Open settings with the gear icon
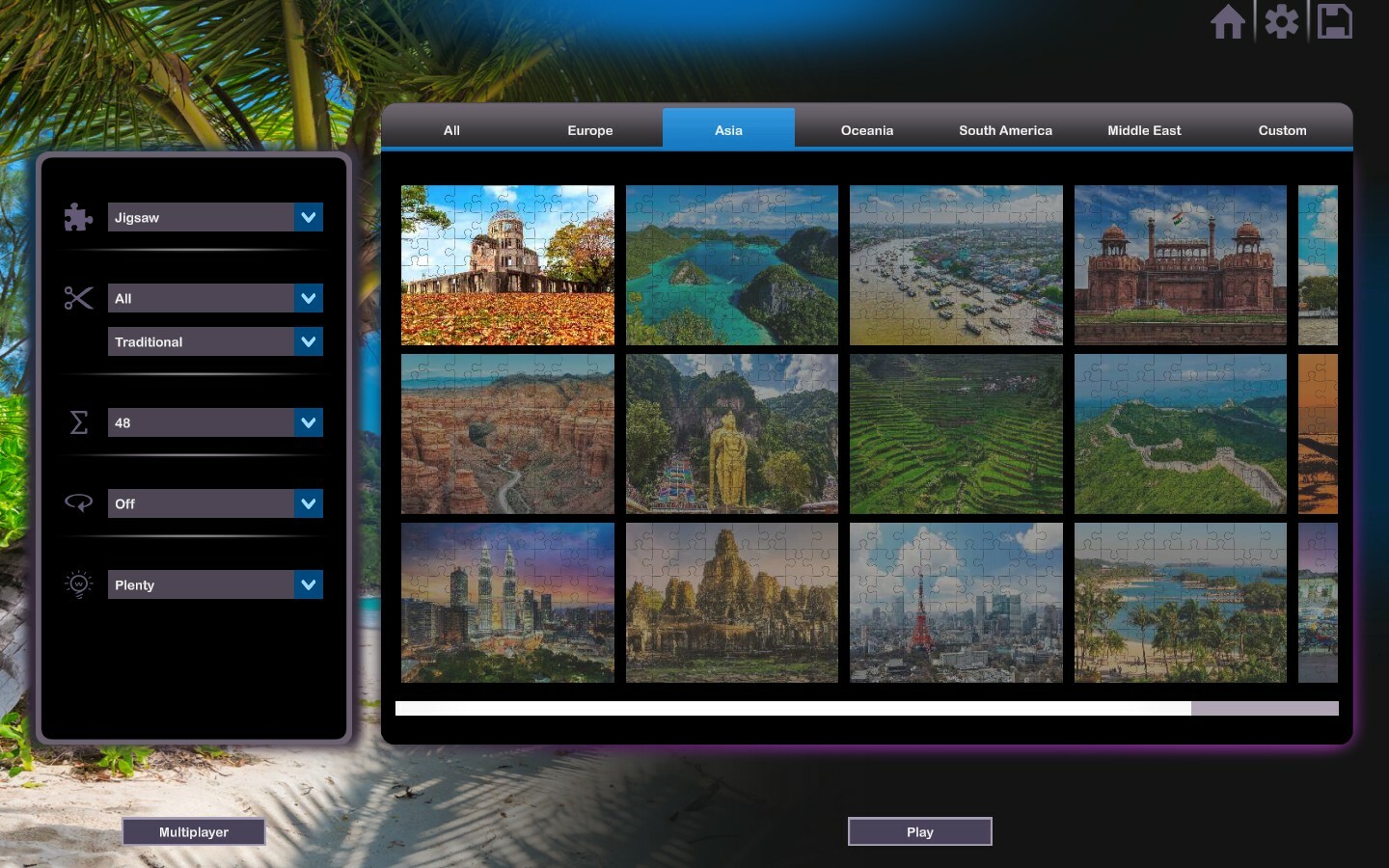 pyautogui.click(x=1282, y=20)
